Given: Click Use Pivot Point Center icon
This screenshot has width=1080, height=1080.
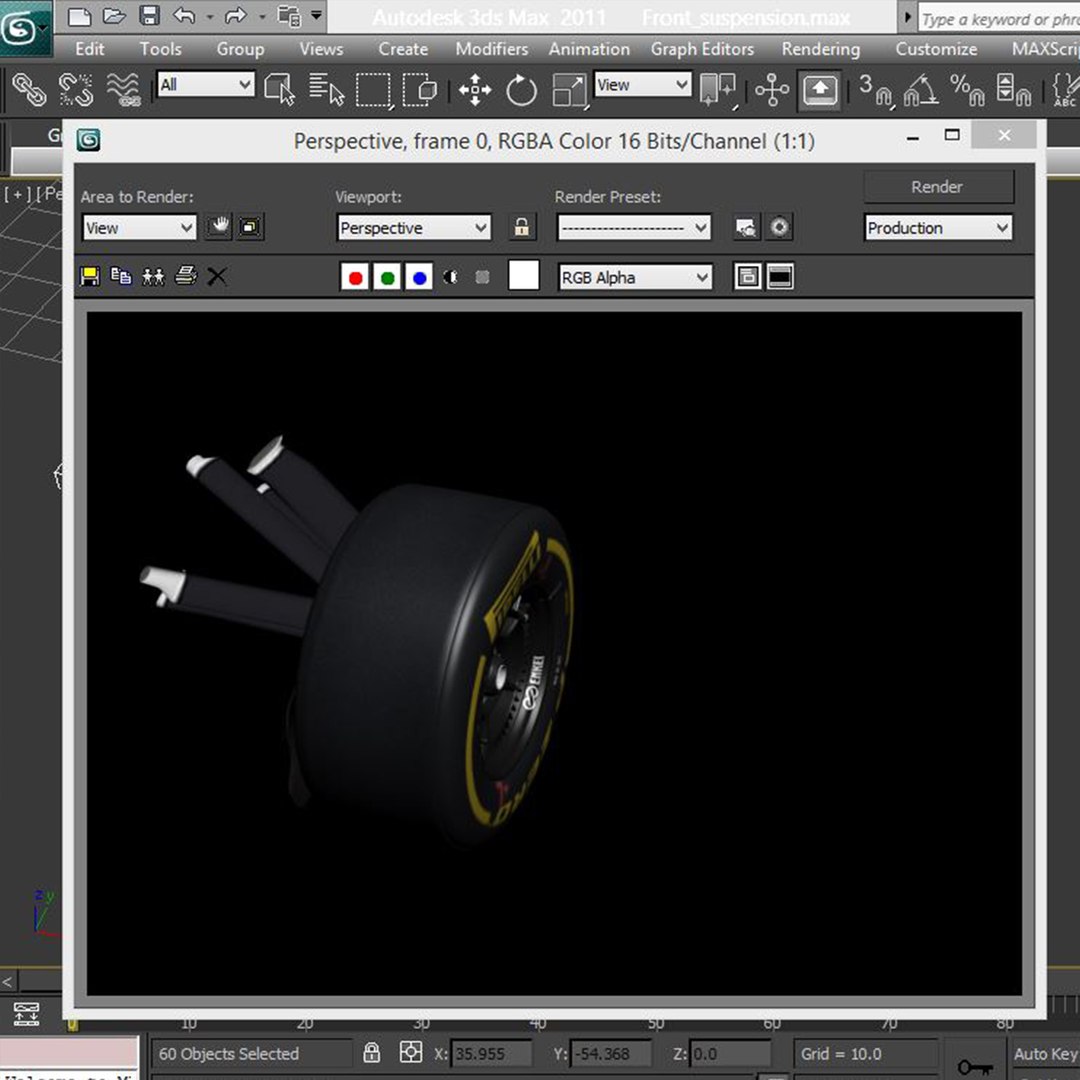Looking at the screenshot, I should [x=718, y=90].
